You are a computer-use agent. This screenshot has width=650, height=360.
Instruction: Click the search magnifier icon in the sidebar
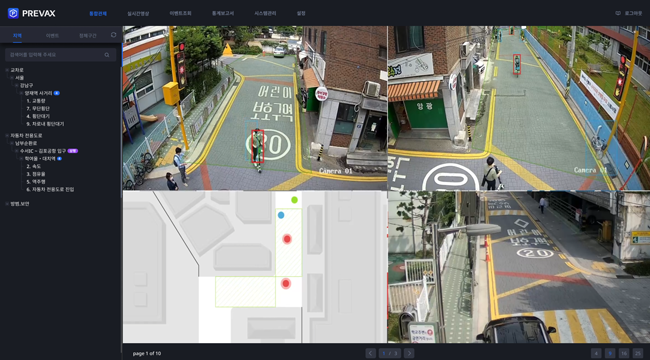click(107, 55)
